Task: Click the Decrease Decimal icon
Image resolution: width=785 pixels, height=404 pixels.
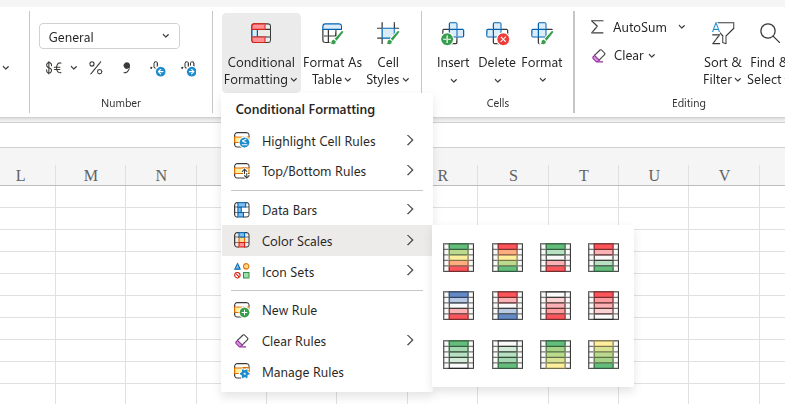Action: [x=188, y=69]
